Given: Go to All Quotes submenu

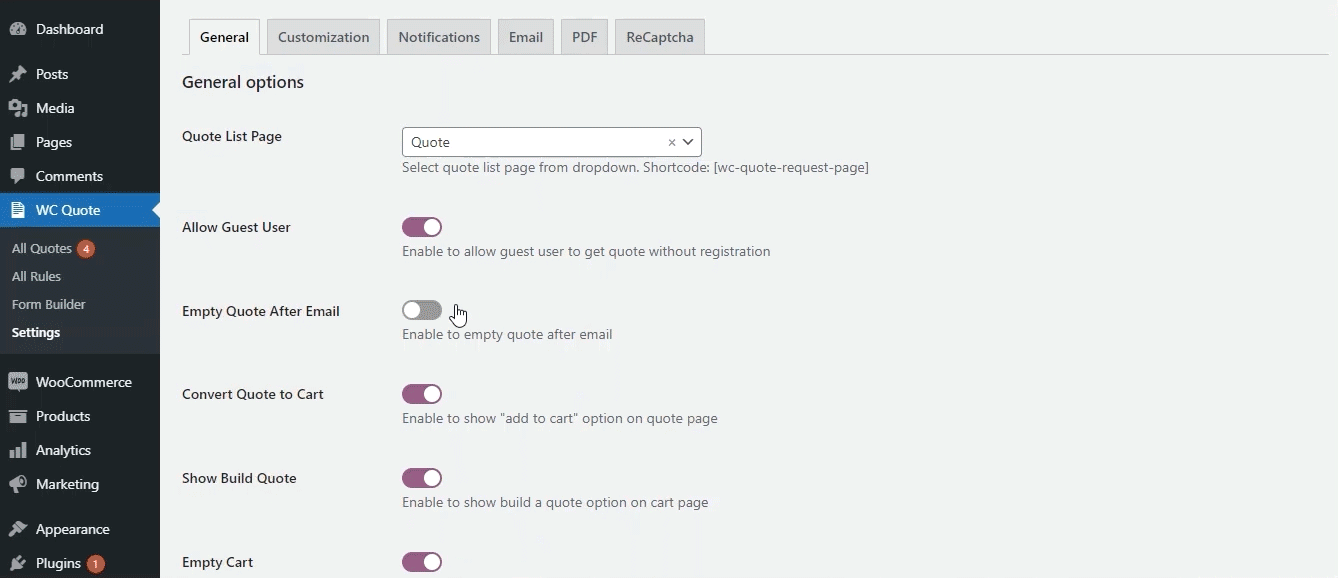Looking at the screenshot, I should (x=42, y=248).
